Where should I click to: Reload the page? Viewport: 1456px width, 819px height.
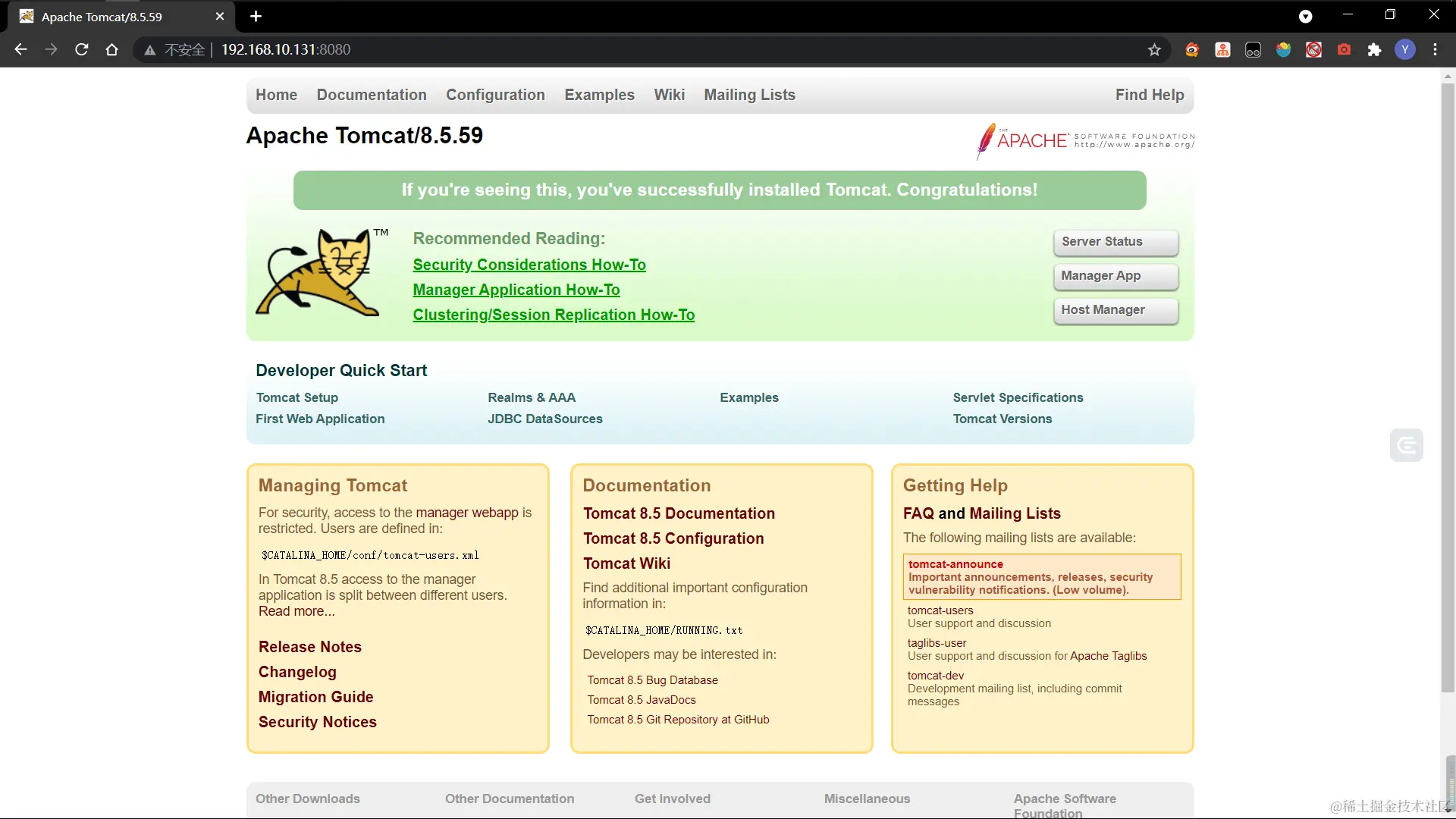pos(82,50)
